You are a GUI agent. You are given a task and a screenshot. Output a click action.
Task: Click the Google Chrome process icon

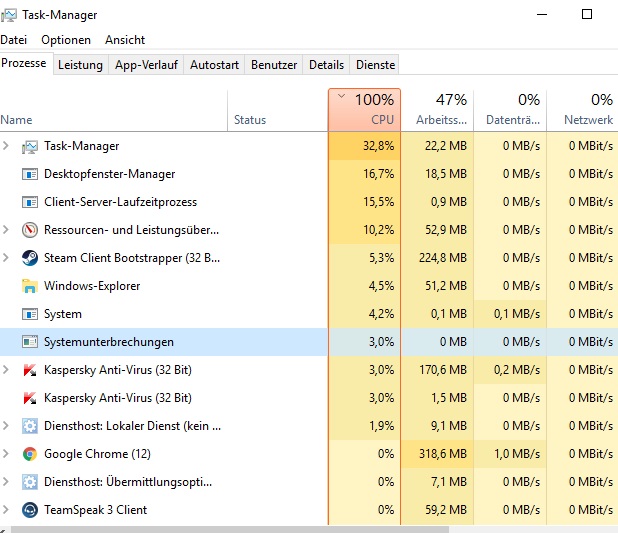coord(29,454)
